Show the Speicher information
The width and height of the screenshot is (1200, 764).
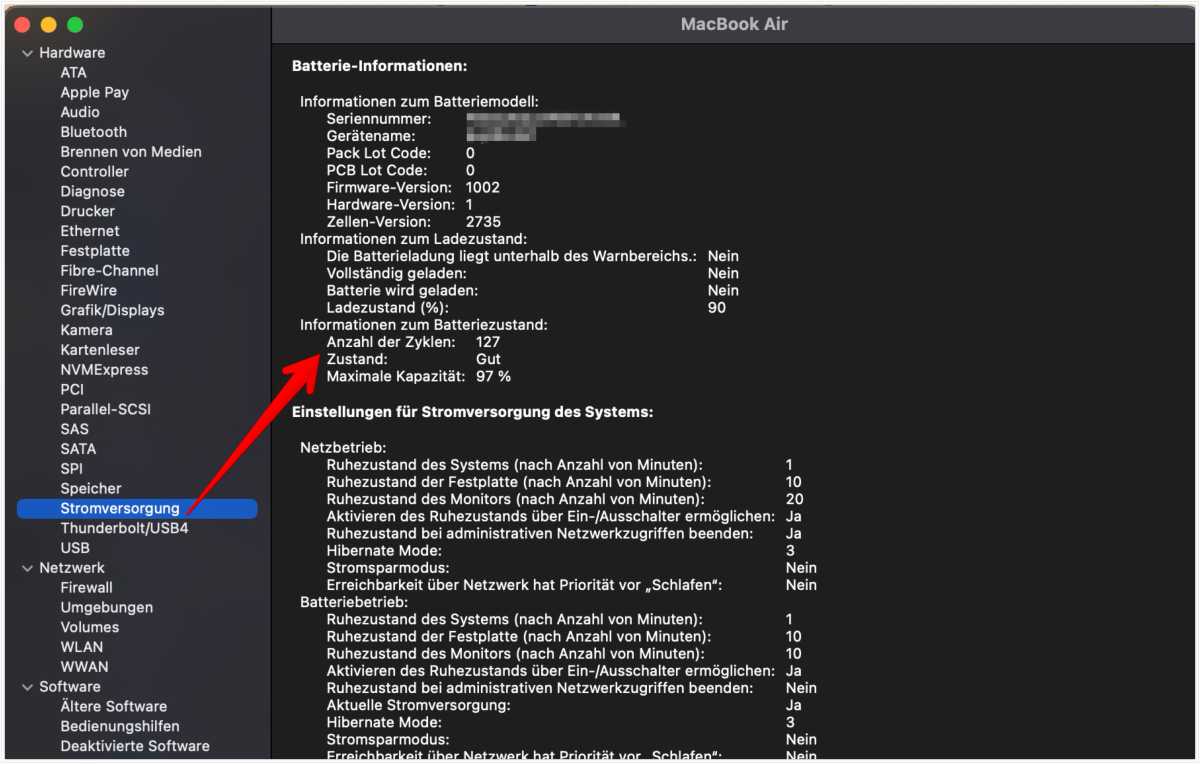(91, 488)
